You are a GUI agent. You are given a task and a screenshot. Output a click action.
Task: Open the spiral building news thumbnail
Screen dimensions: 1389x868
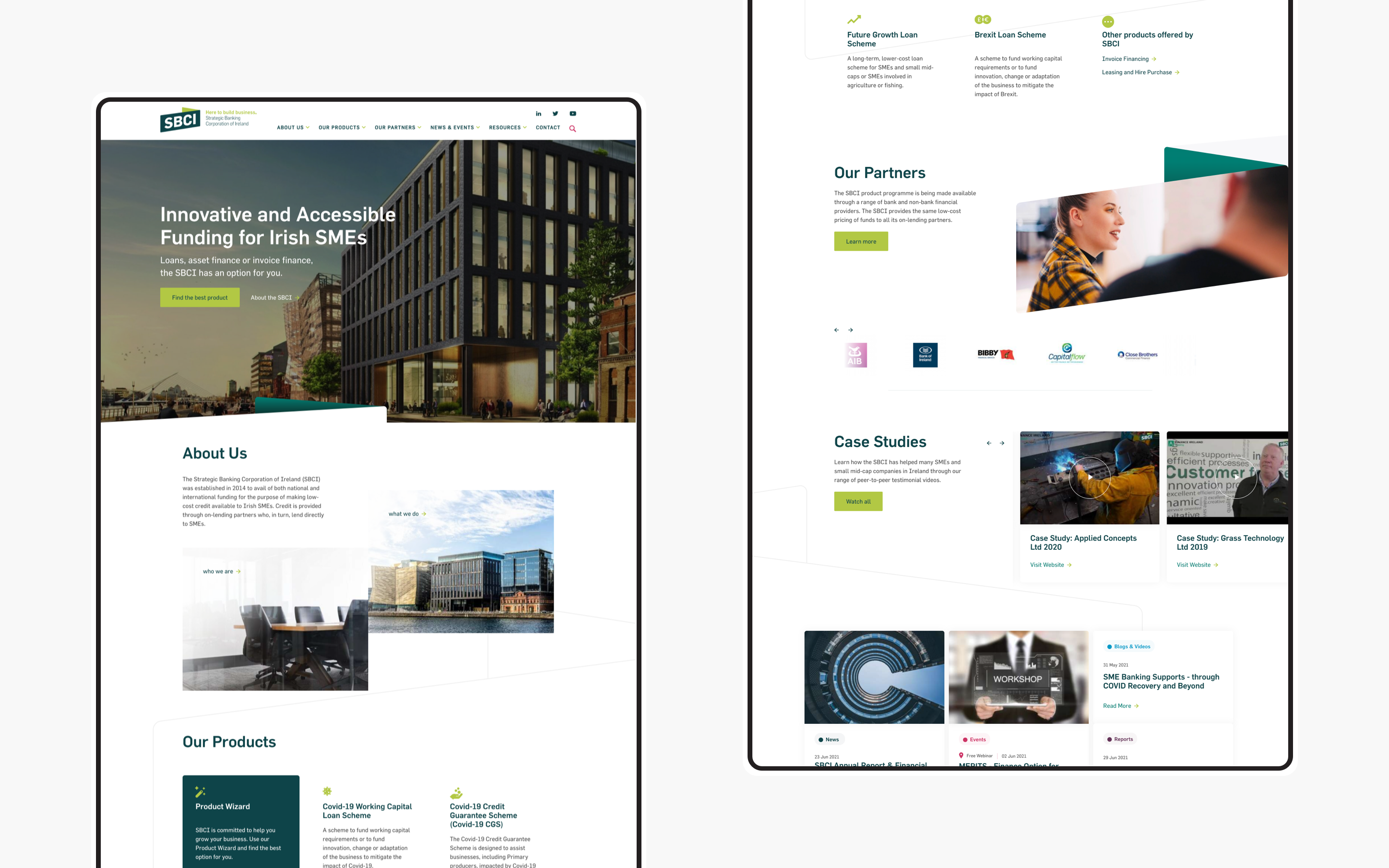click(x=874, y=678)
